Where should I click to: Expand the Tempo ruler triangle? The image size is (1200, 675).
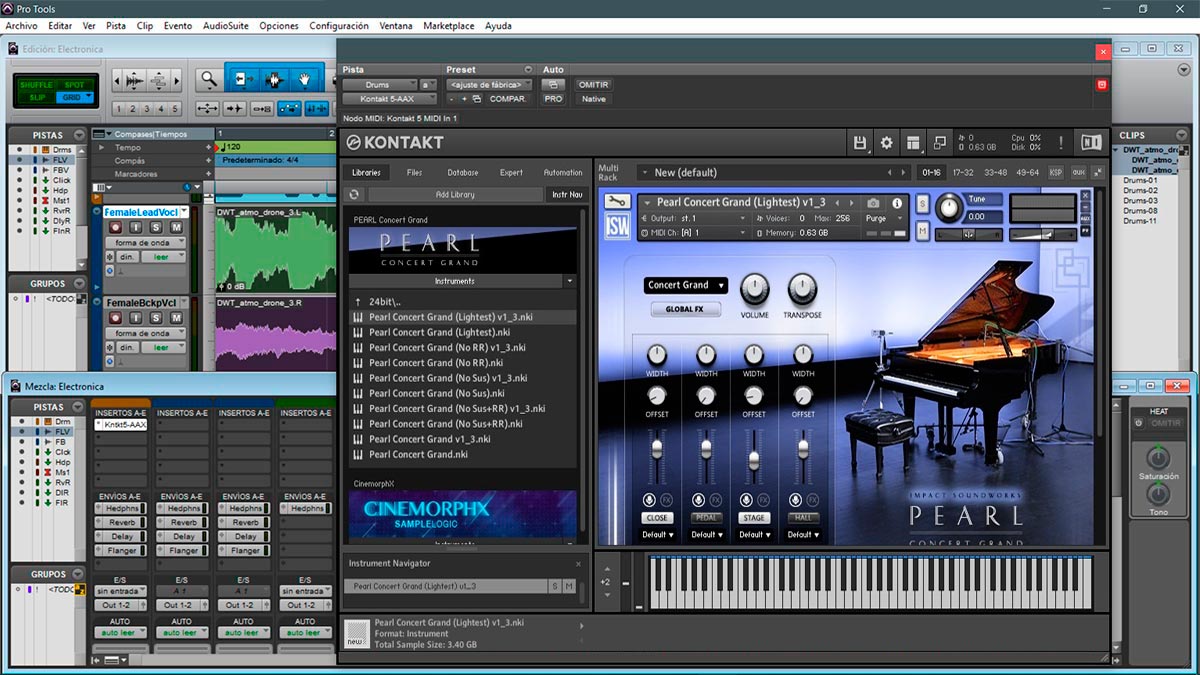coord(100,147)
